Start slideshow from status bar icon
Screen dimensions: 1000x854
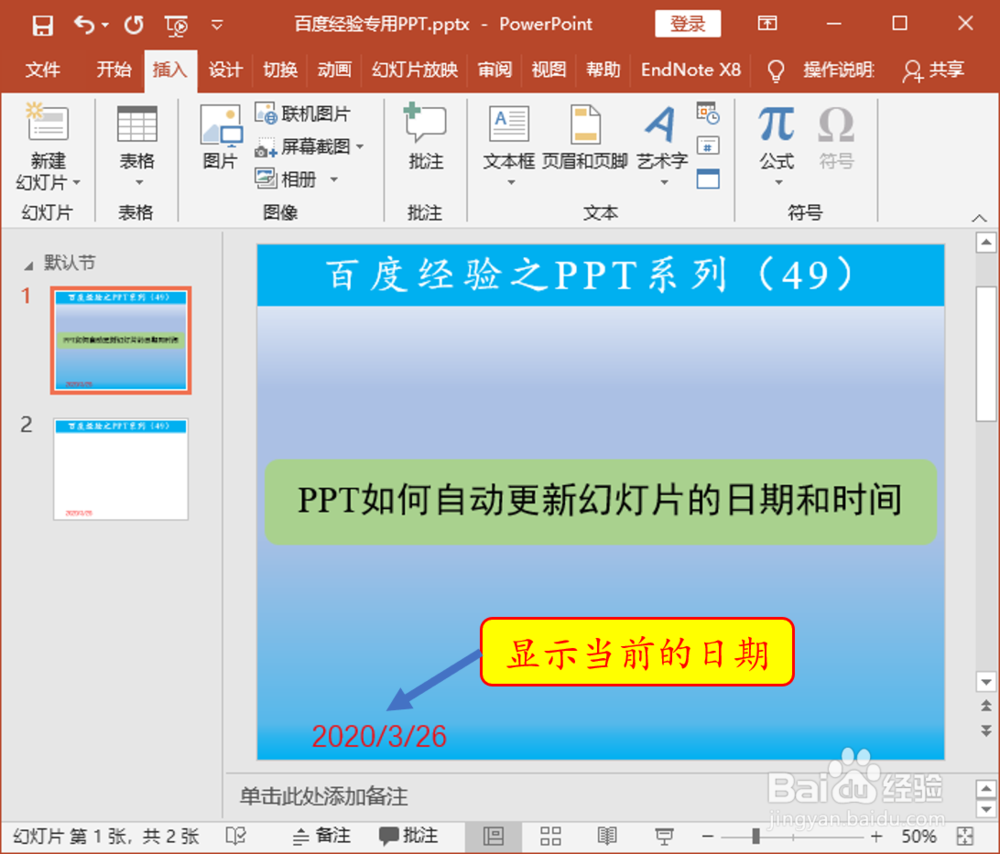[x=664, y=836]
